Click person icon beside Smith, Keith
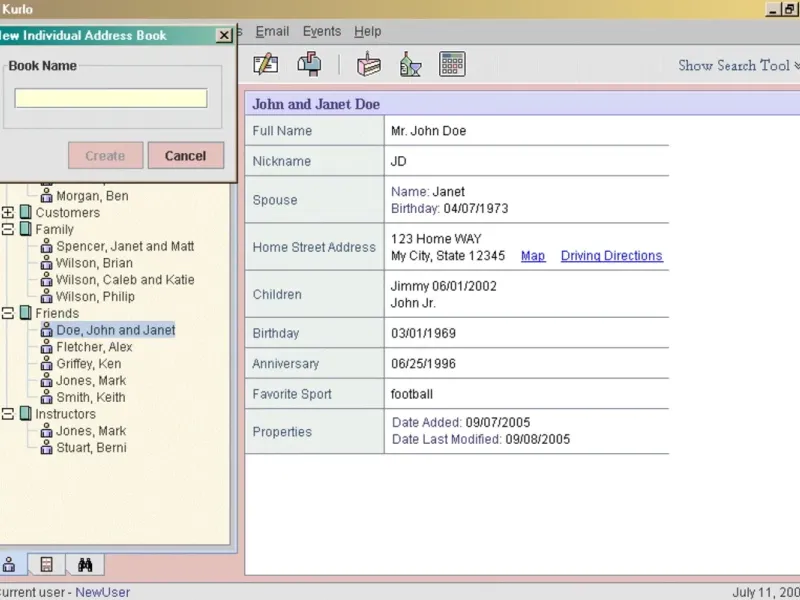The image size is (800, 600). tap(46, 397)
